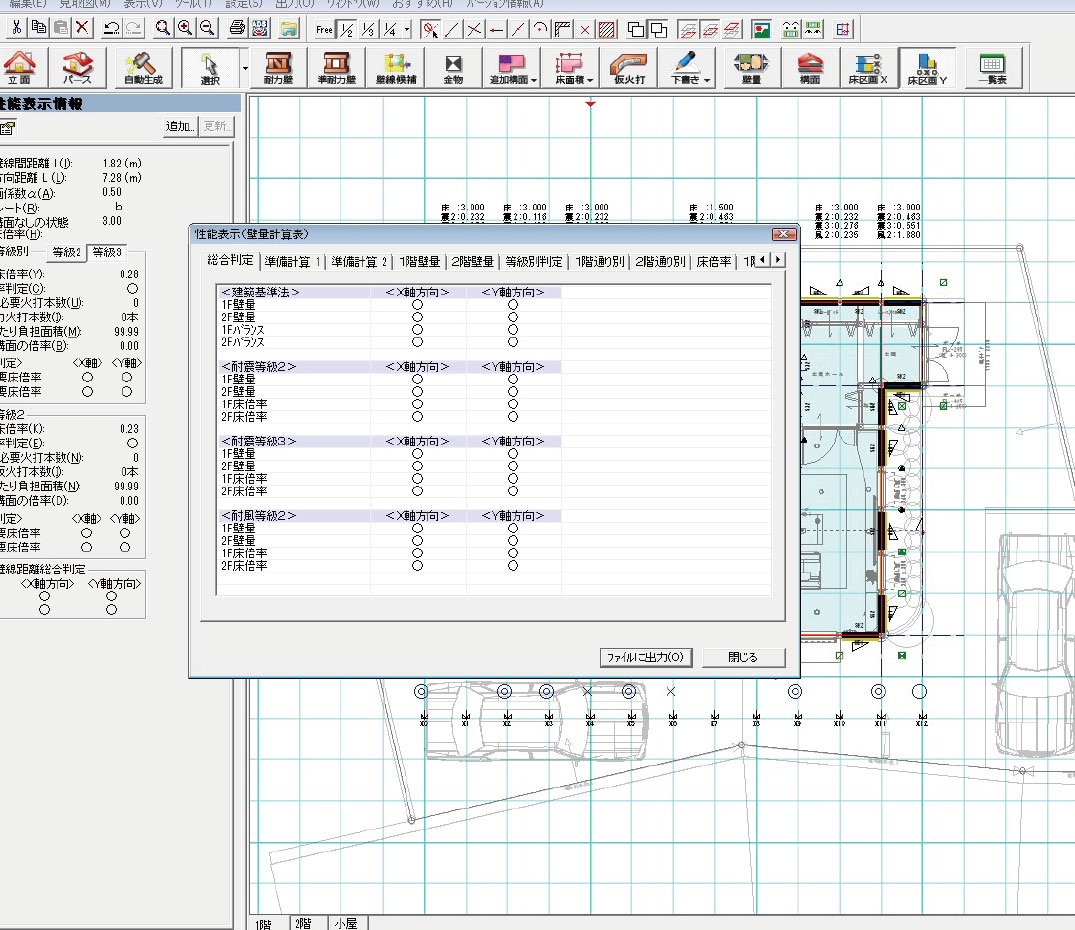1075x930 pixels.
Task: Click the hatched rectangle fill icon
Action: 606,29
